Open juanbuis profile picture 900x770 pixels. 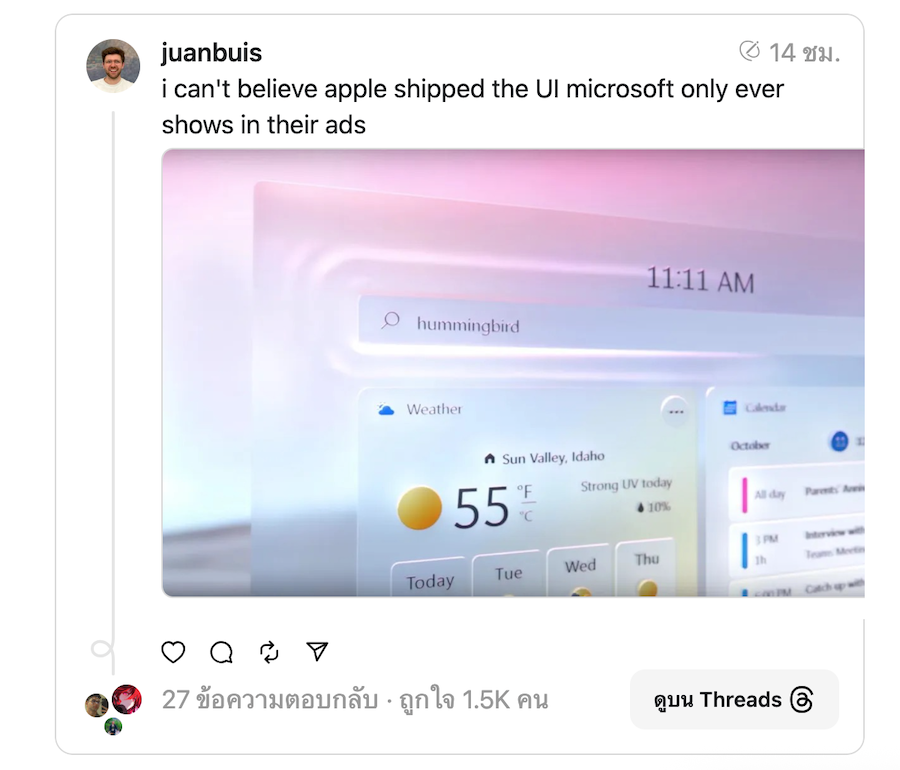(113, 66)
